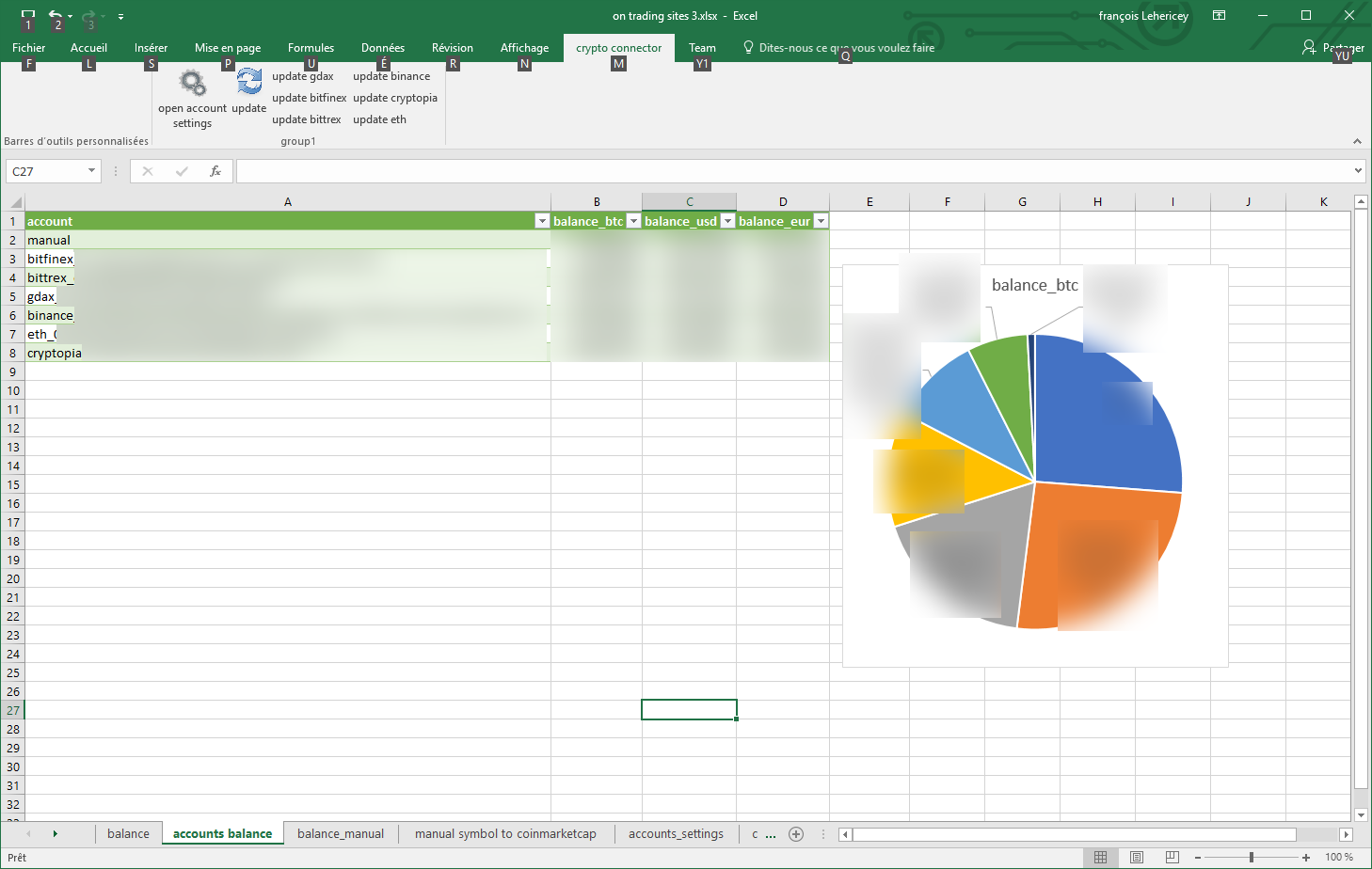Click the confirm entry checkmark icon
This screenshot has height=869, width=1372.
point(182,171)
